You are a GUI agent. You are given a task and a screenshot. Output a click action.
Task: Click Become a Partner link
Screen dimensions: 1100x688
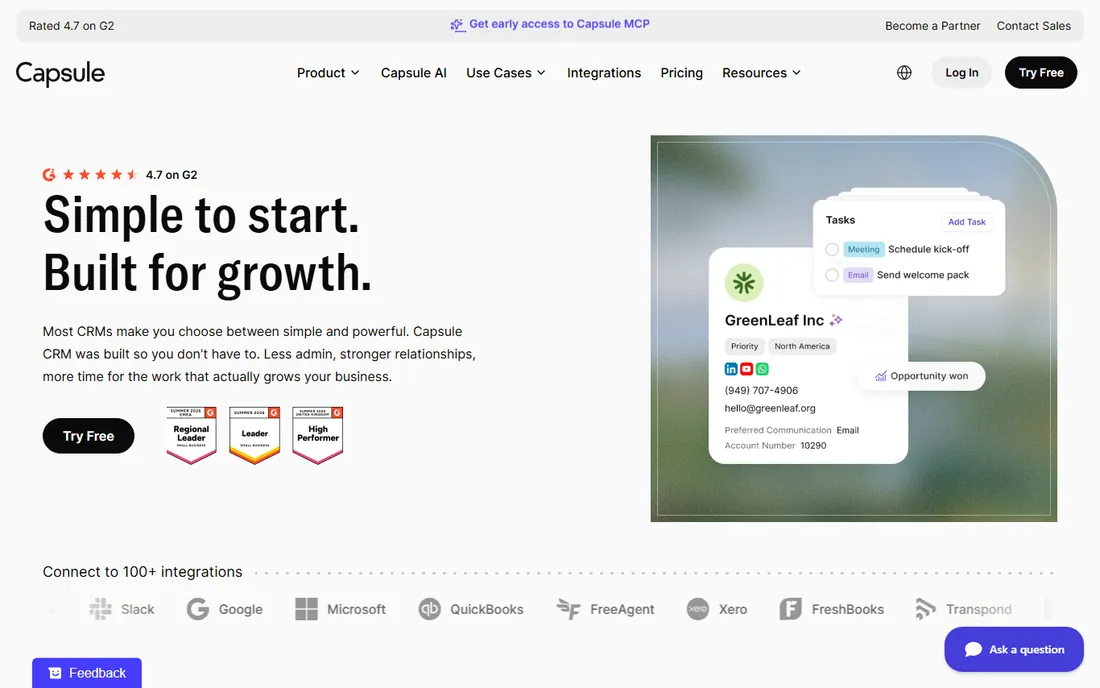tap(932, 26)
